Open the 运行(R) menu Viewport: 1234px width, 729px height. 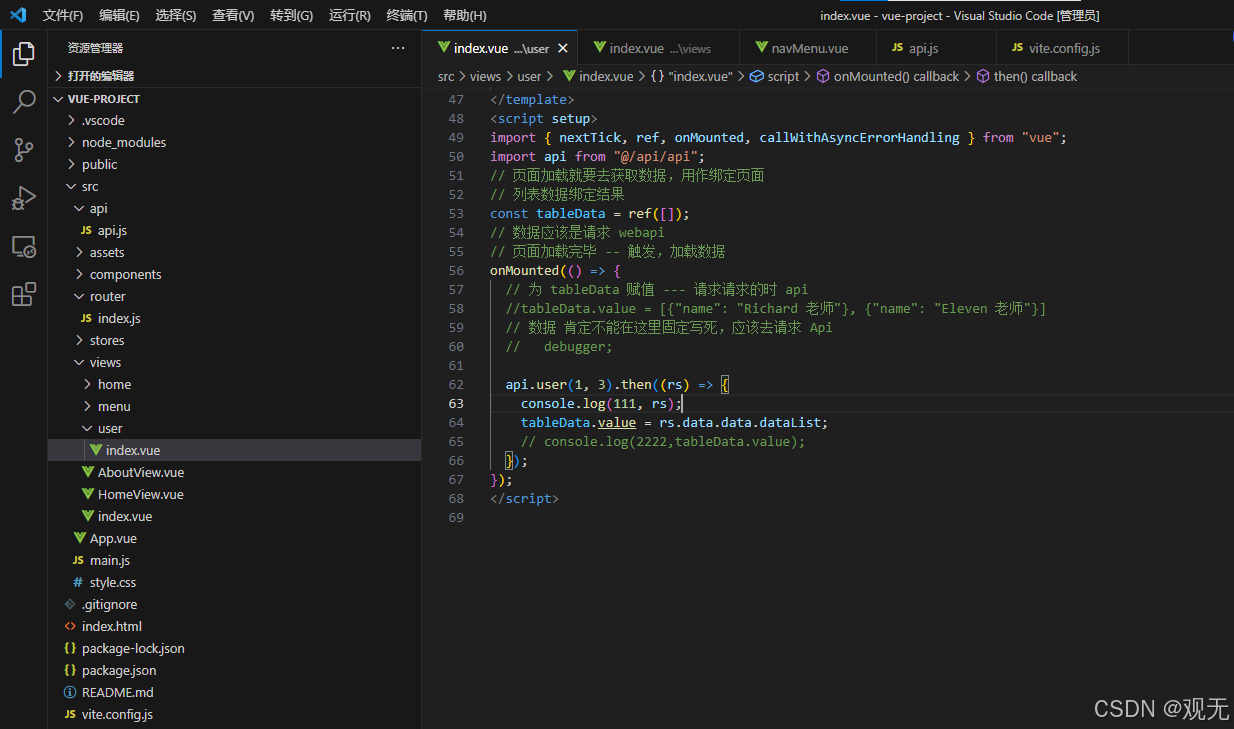click(349, 15)
